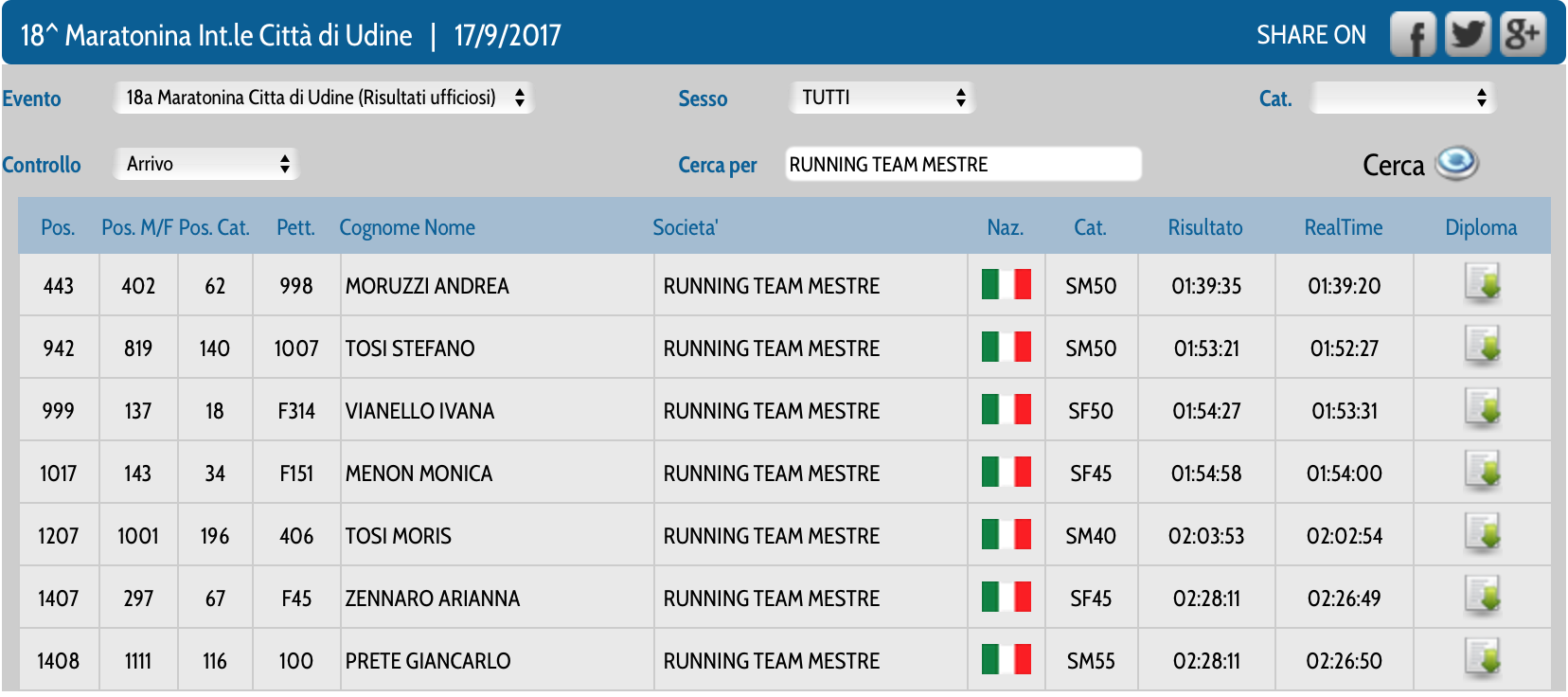
Task: Sort by Risultato column header
Action: pos(1204,227)
